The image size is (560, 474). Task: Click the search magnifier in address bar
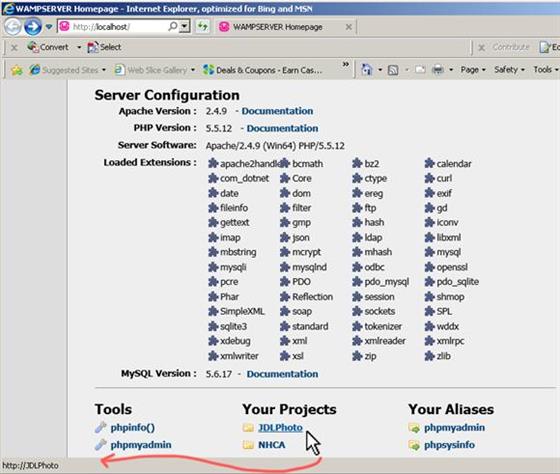click(173, 26)
